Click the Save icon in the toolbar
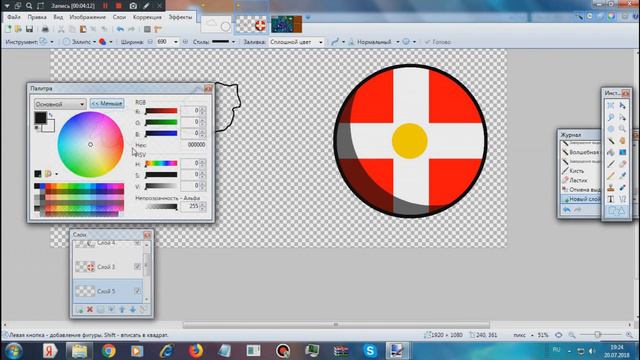 (x=29, y=29)
